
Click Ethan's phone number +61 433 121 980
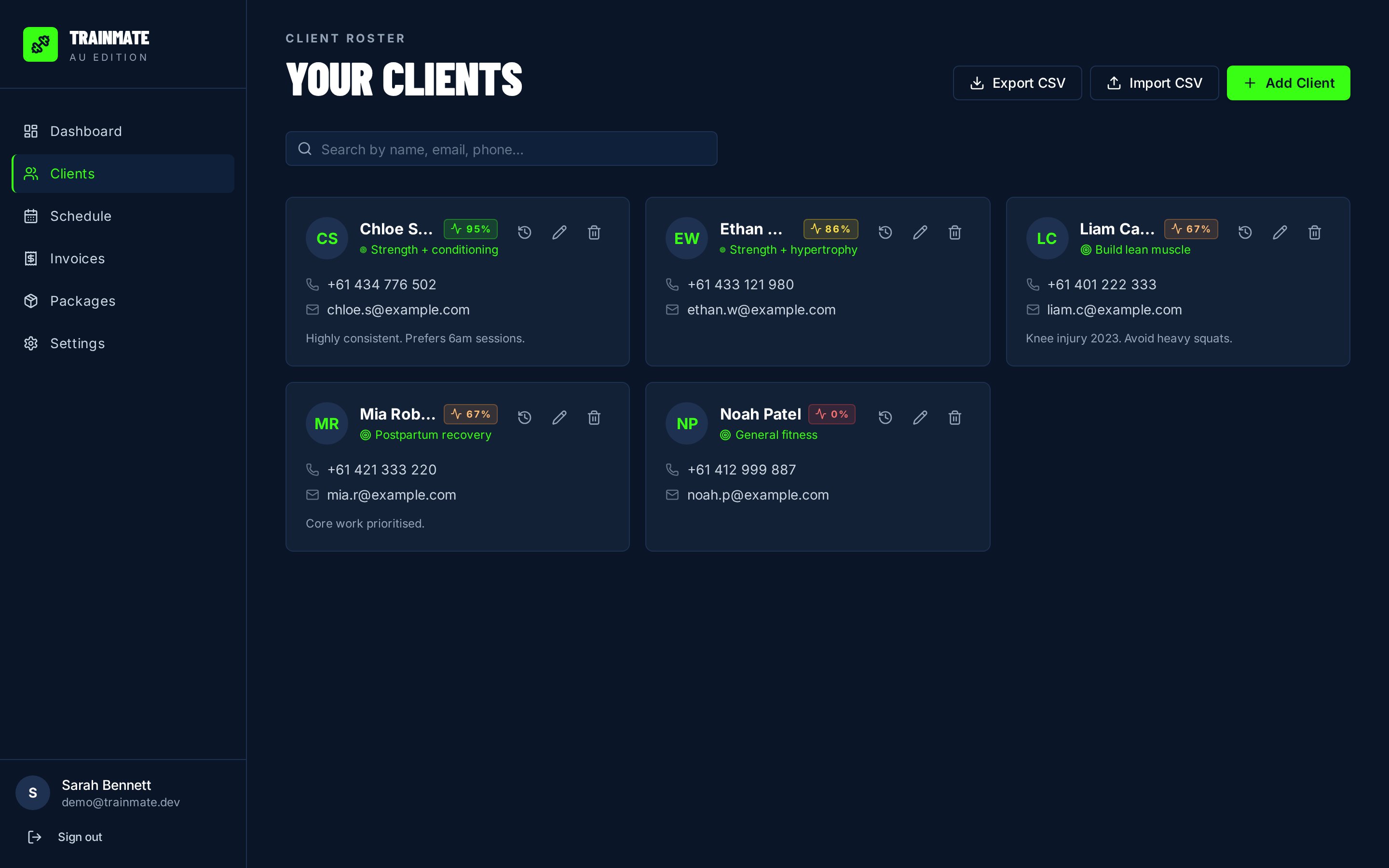740,284
